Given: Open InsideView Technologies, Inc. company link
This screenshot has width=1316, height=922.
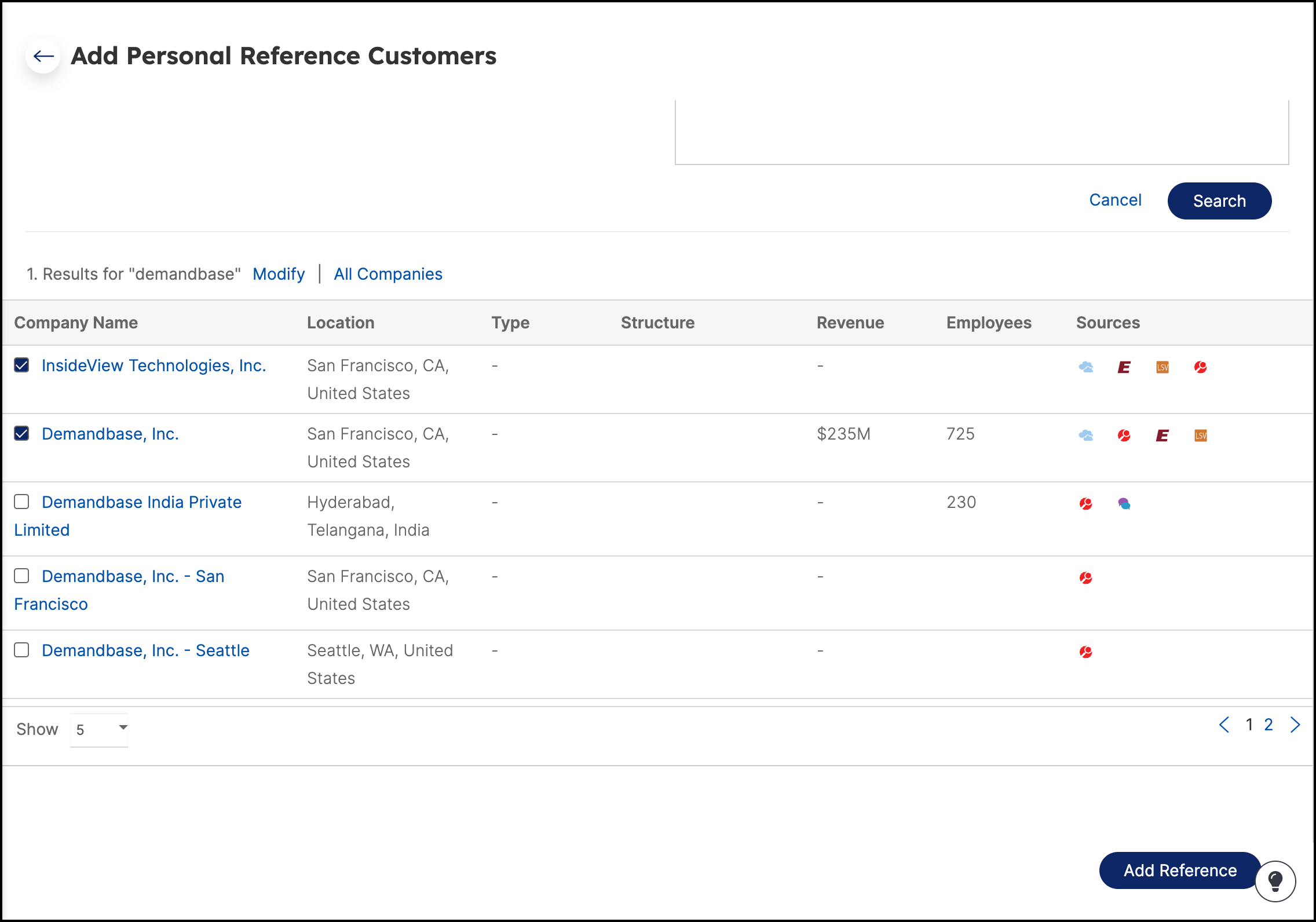Looking at the screenshot, I should coord(154,365).
